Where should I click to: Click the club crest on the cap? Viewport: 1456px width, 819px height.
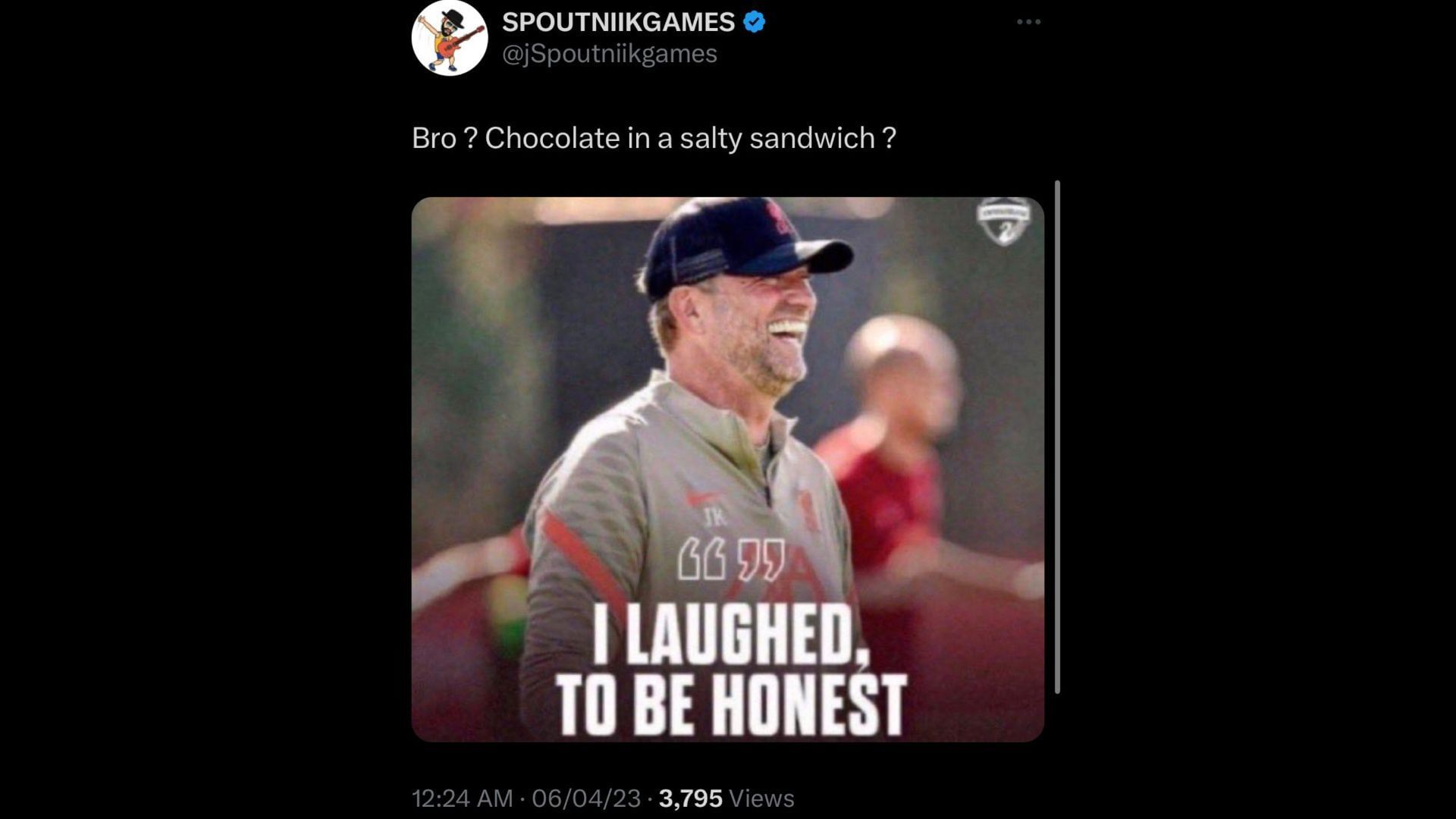779,218
